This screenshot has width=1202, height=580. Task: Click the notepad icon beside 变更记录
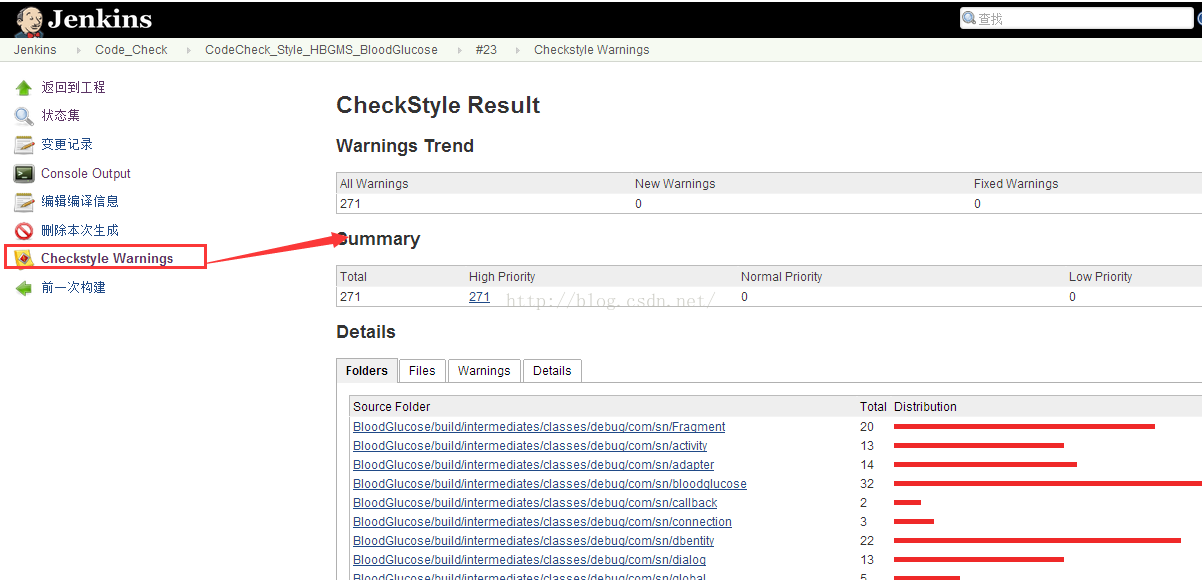[x=24, y=145]
